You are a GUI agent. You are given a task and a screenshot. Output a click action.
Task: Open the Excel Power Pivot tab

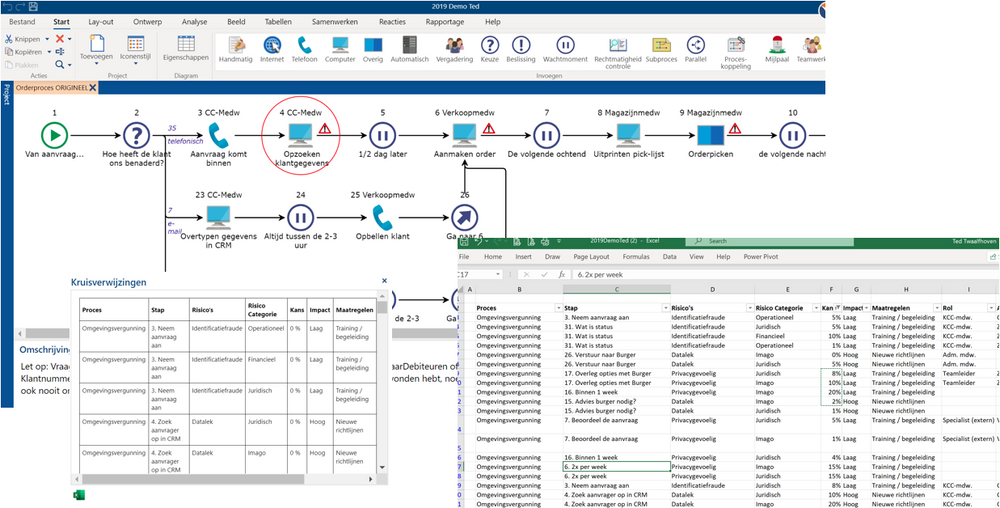(761, 257)
